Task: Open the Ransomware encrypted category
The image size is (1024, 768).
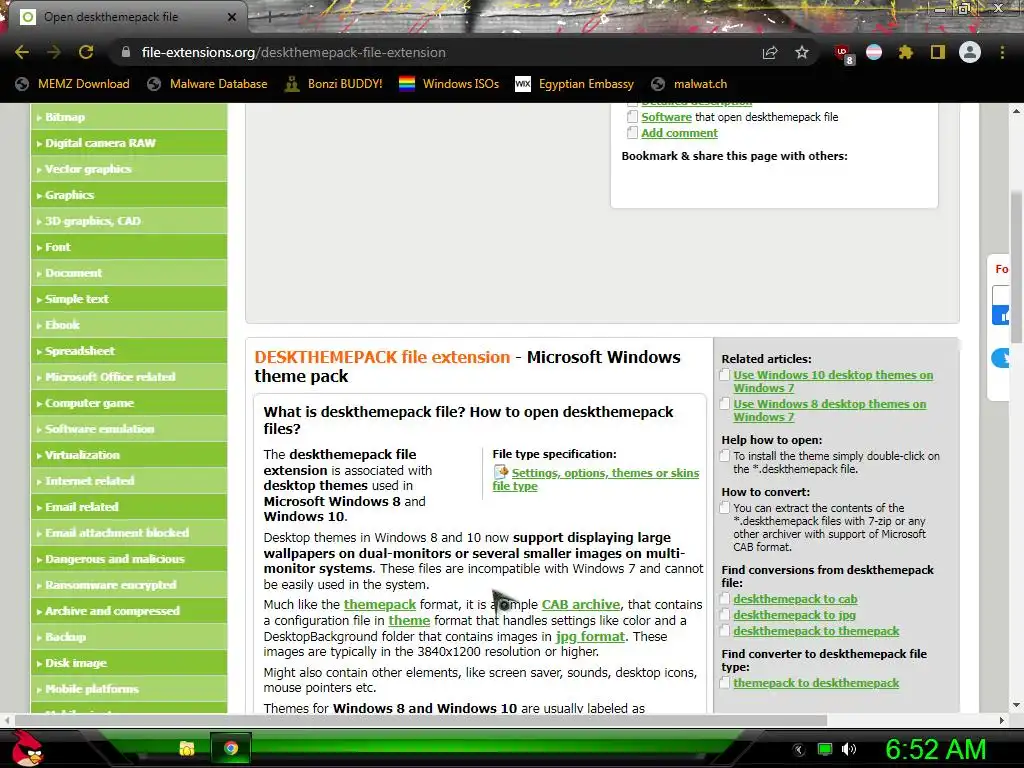Action: [x=129, y=584]
